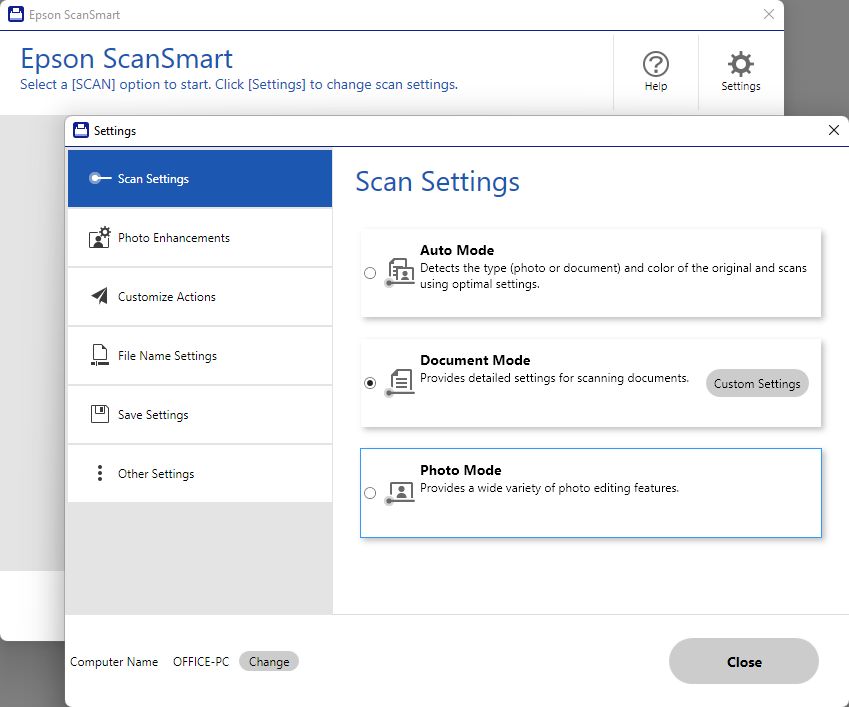
Task: Switch to Save Settings tab
Action: click(200, 414)
